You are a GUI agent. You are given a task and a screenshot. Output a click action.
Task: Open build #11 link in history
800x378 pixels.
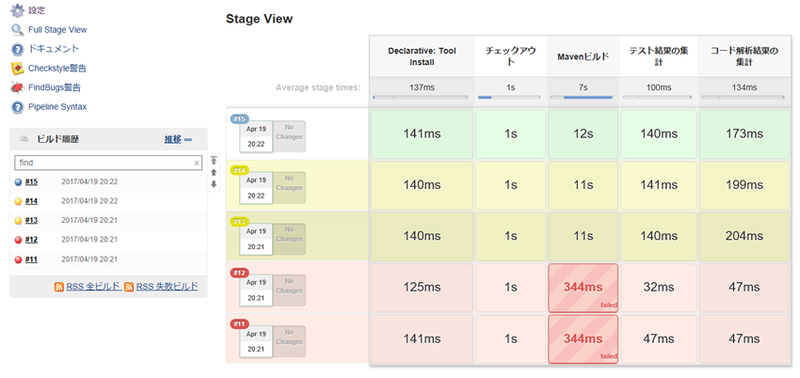31,260
